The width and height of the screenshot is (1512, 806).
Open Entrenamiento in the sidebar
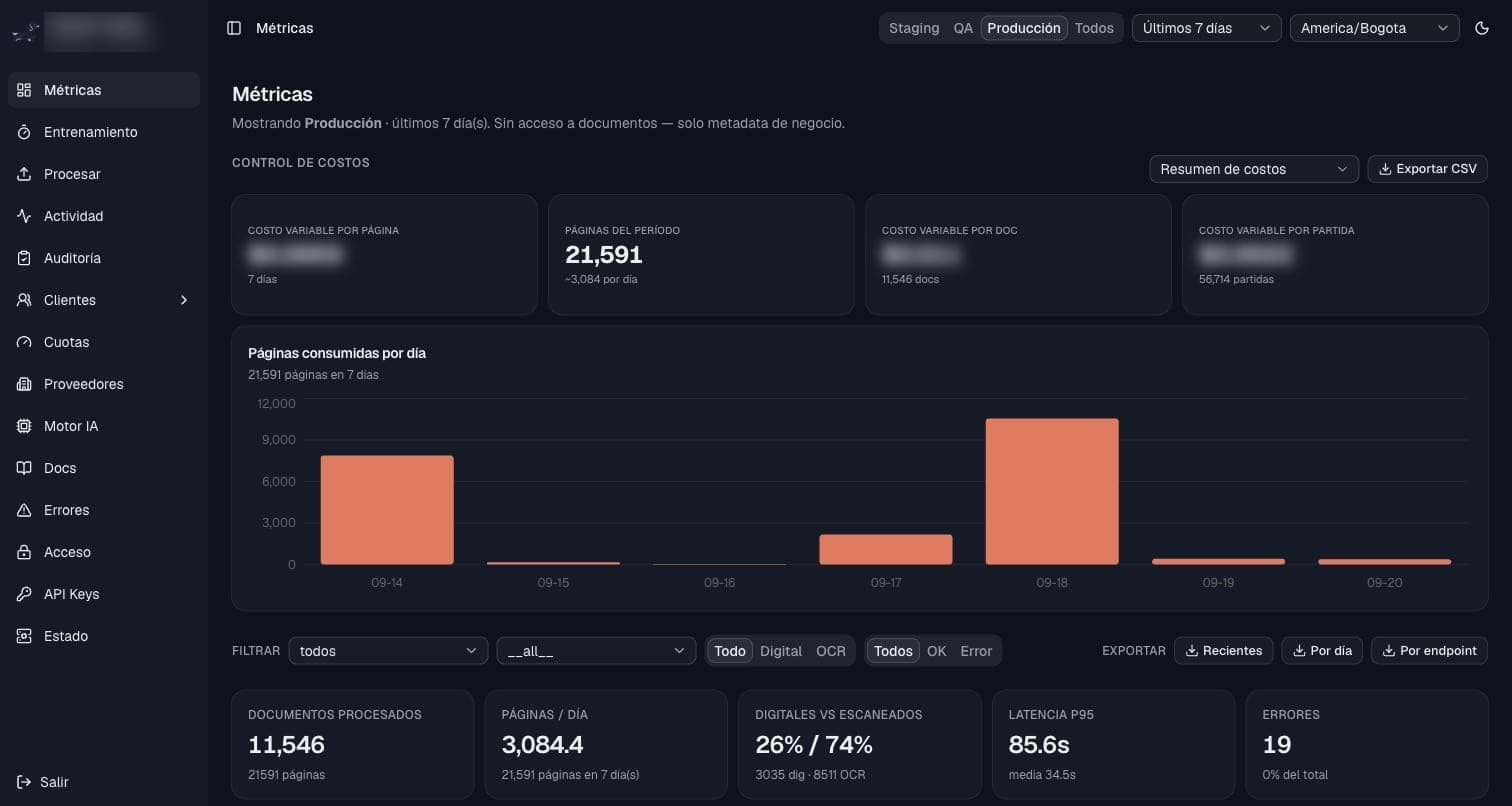104,132
